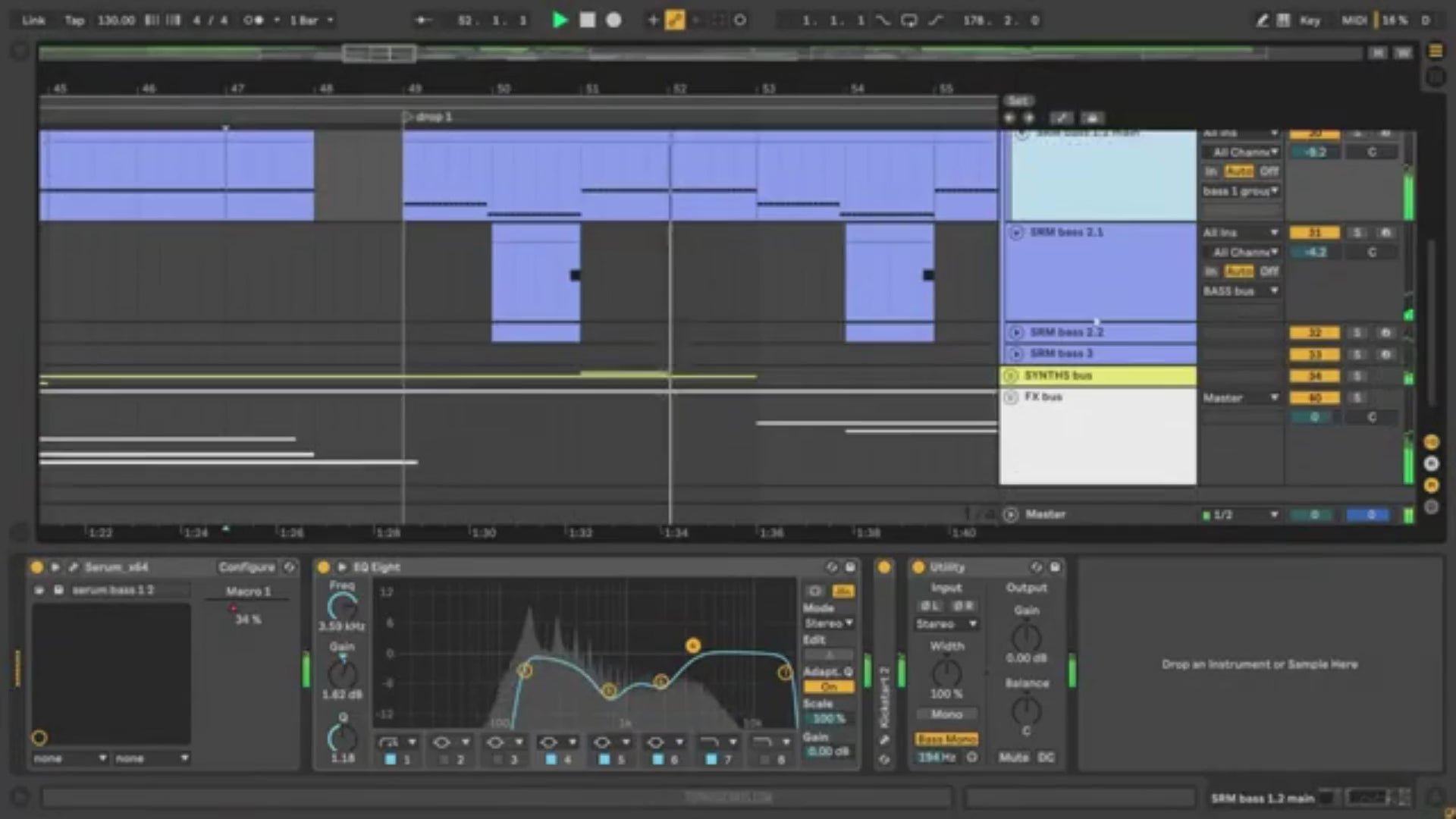Click the Tap tempo button
The width and height of the screenshot is (1456, 819).
[74, 20]
